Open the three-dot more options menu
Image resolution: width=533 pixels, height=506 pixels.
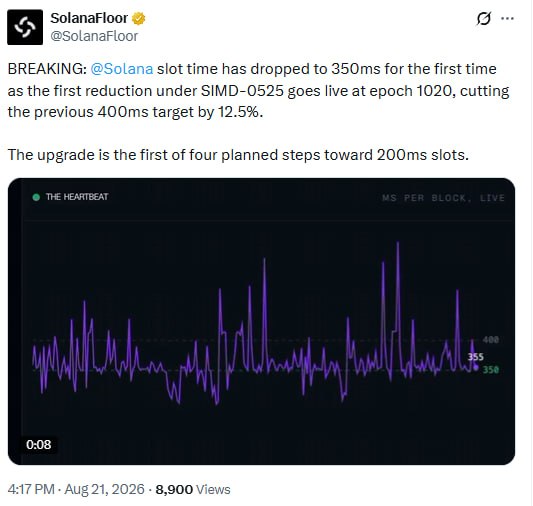[x=508, y=18]
